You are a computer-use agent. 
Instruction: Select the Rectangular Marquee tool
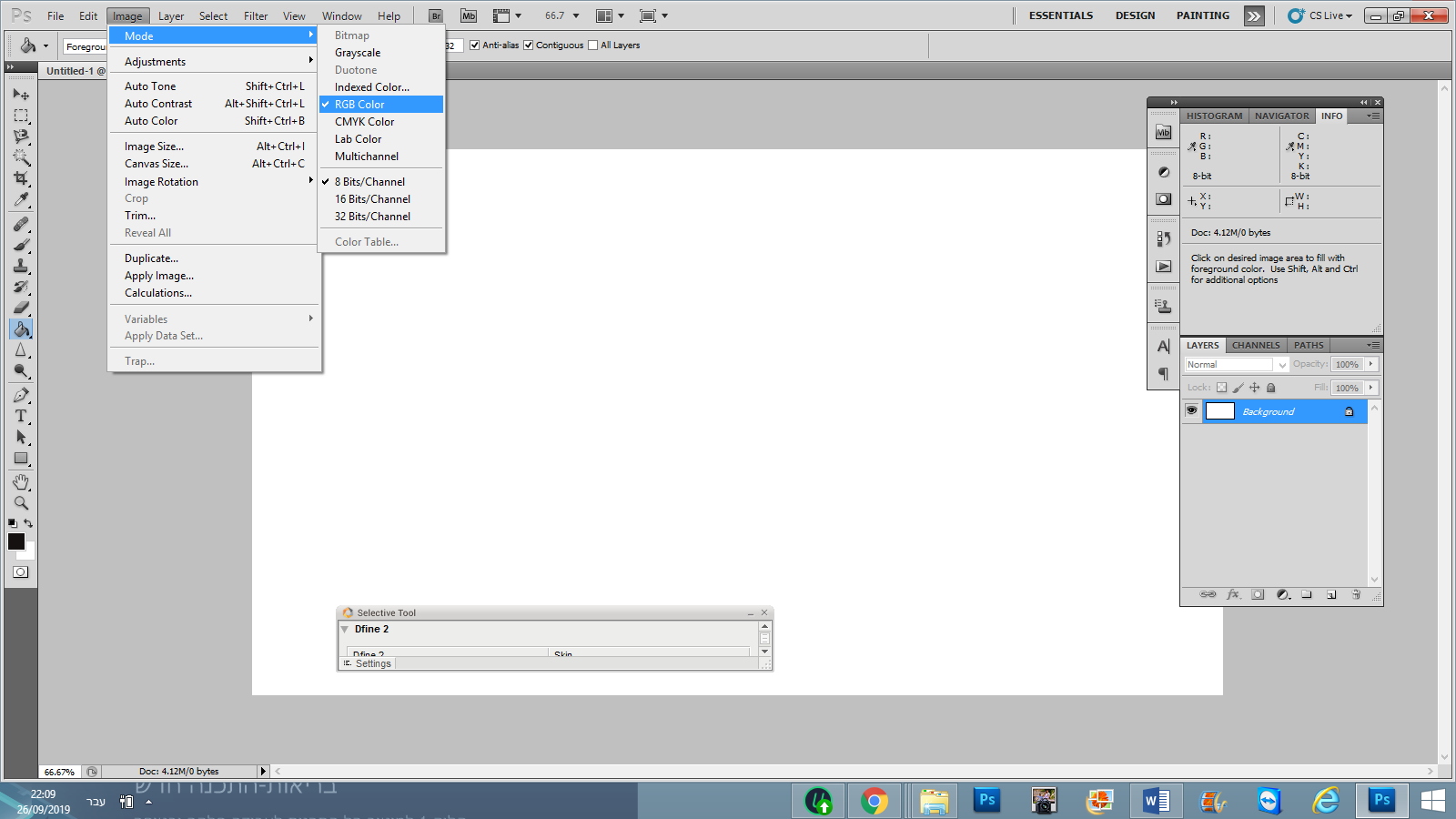click(x=21, y=116)
